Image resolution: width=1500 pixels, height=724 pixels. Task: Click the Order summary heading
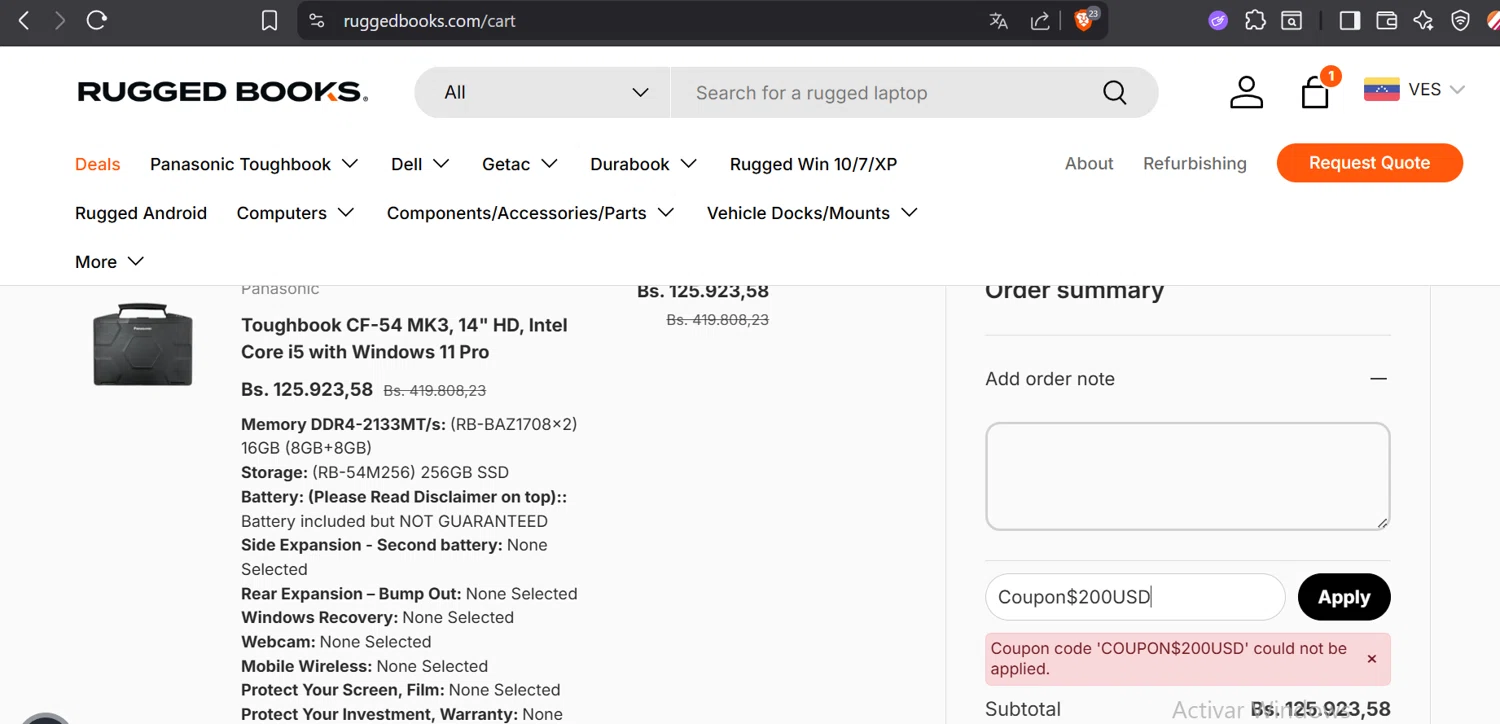tap(1074, 291)
